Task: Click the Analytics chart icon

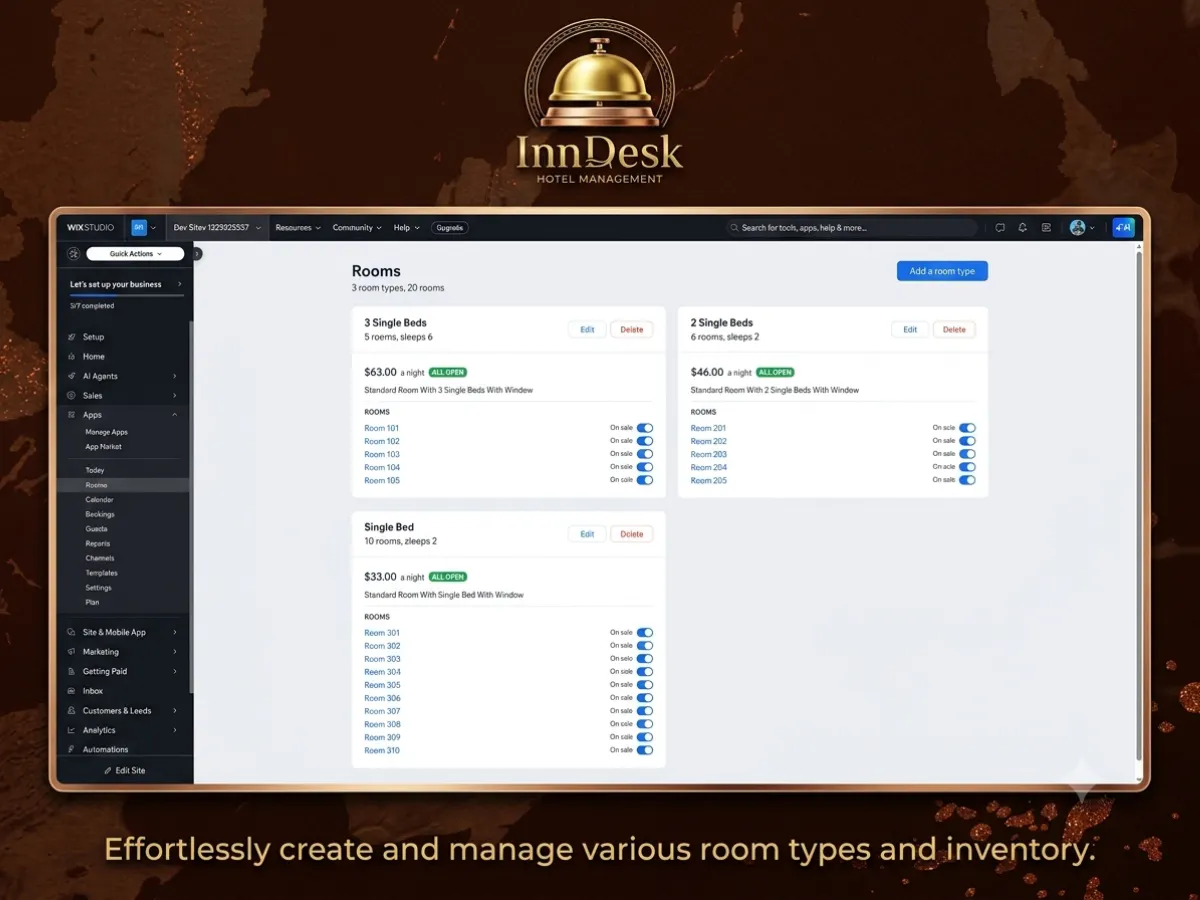Action: click(x=71, y=730)
